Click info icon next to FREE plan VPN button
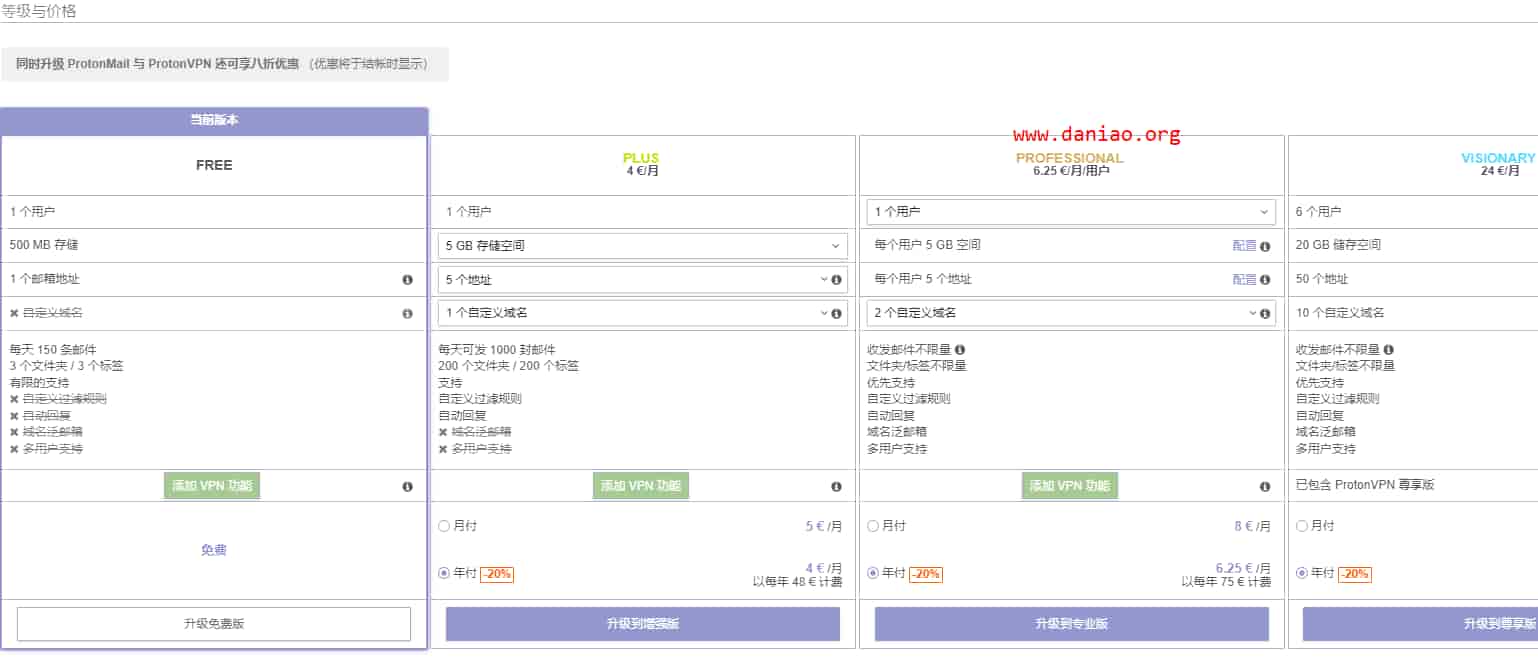The image size is (1538, 658). 407,487
